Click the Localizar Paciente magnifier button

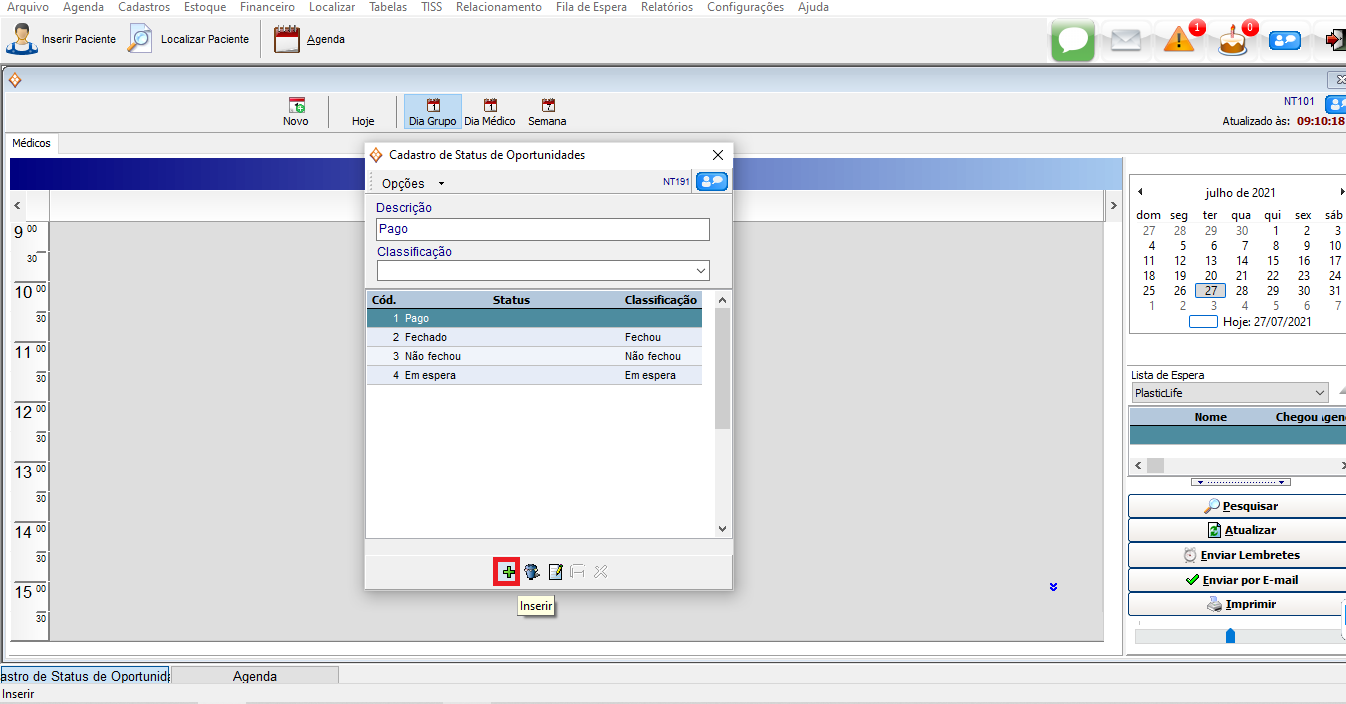click(188, 40)
